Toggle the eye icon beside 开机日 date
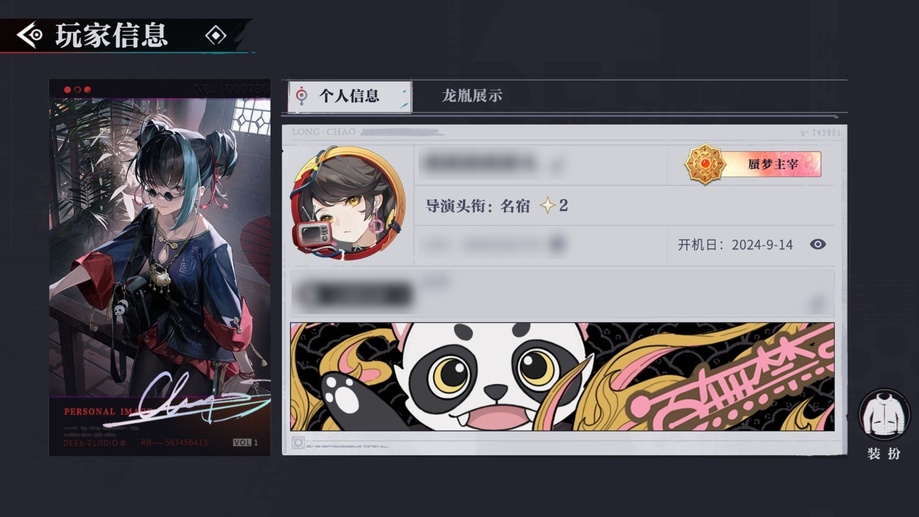This screenshot has width=919, height=517. (818, 244)
